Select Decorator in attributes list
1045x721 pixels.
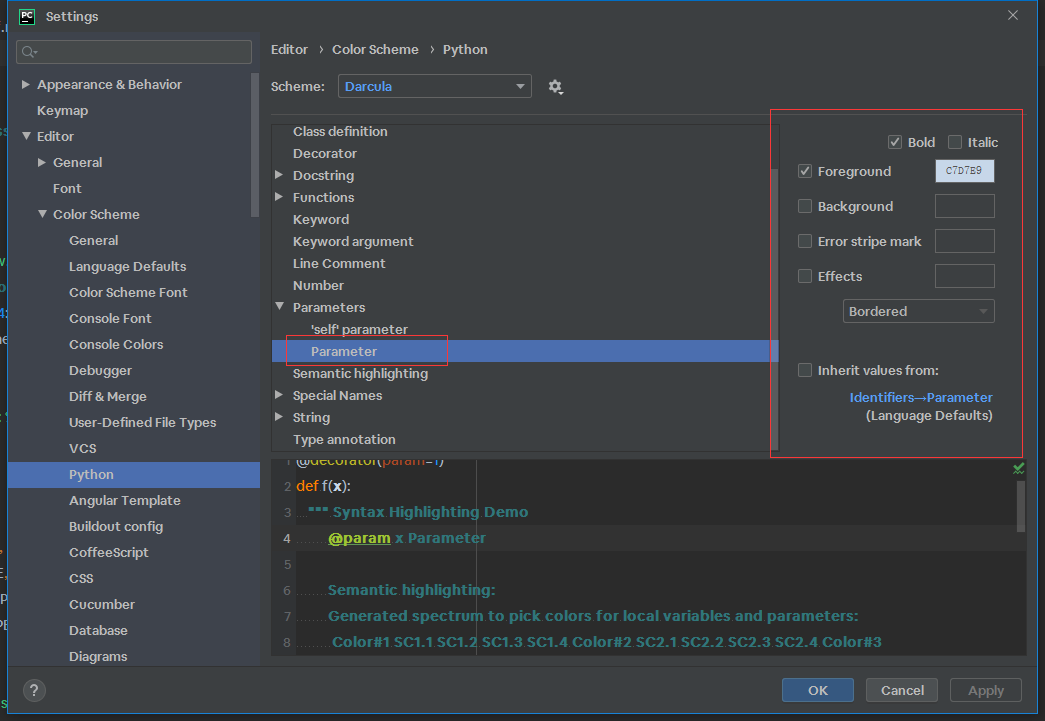[x=325, y=153]
